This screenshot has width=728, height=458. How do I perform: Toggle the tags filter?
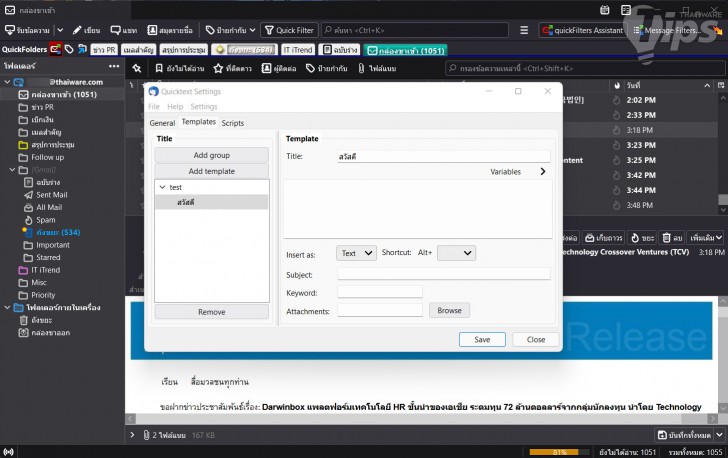[x=326, y=68]
